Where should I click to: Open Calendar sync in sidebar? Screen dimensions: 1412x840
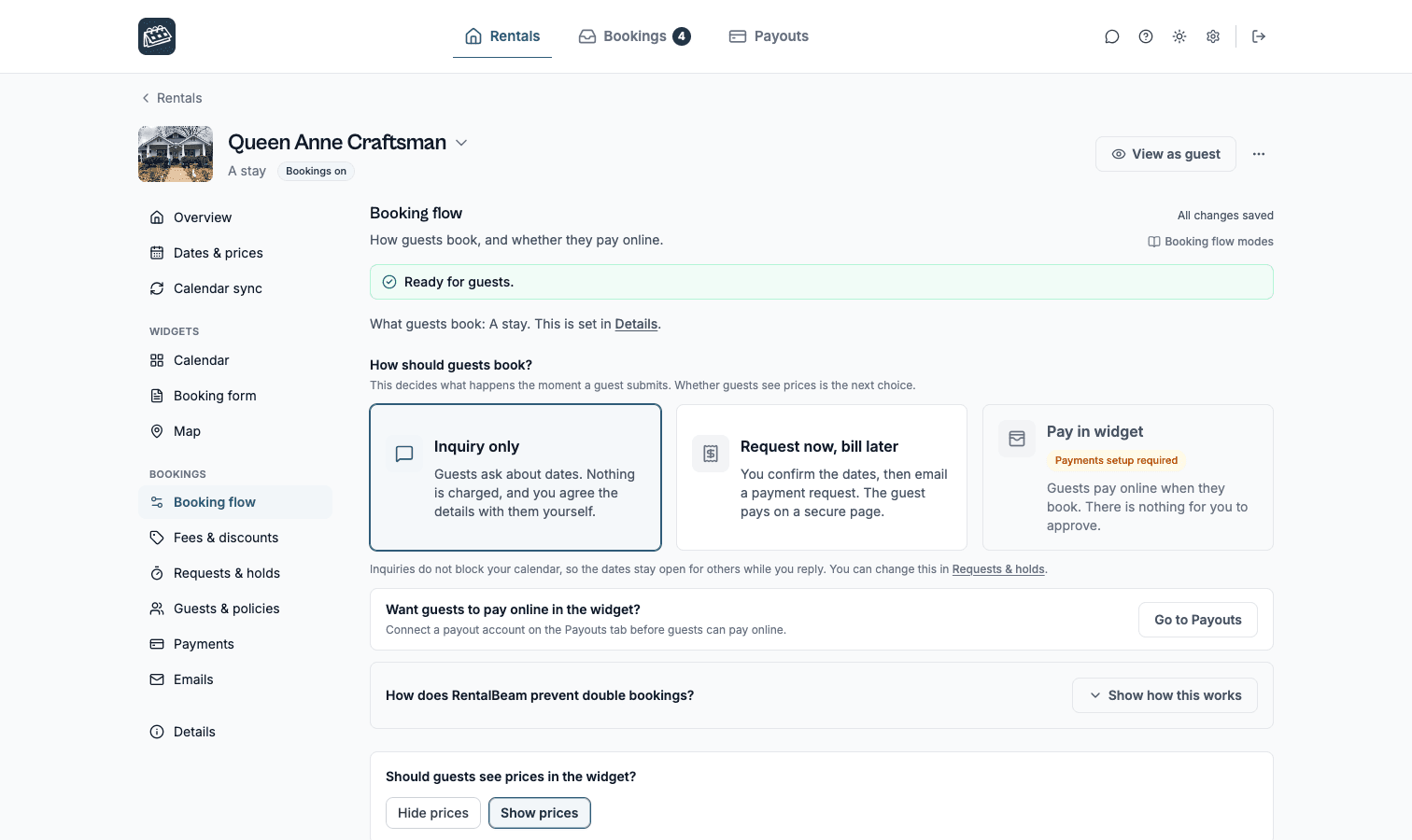pos(235,288)
